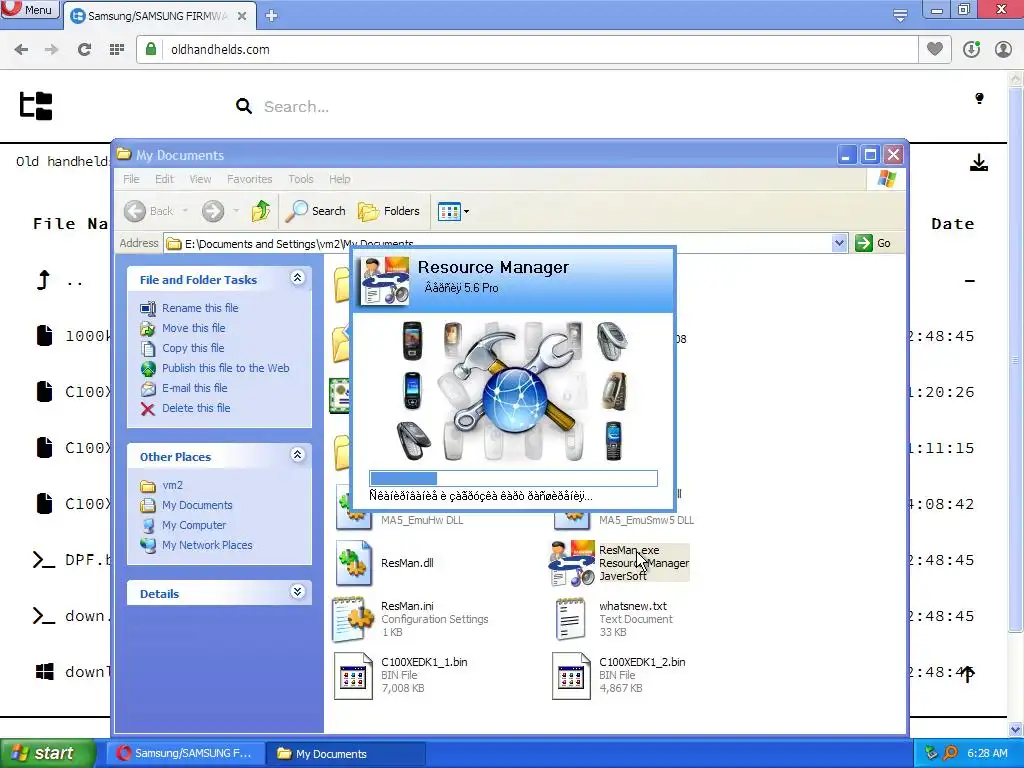Viewport: 1024px width, 768px height.
Task: Click the system tray clock 6:28 AM
Action: click(x=987, y=754)
